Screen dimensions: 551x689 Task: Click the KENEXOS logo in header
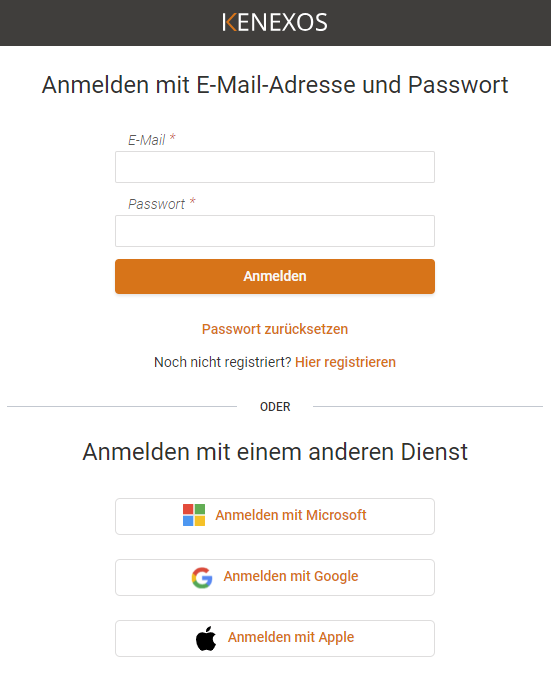[275, 22]
